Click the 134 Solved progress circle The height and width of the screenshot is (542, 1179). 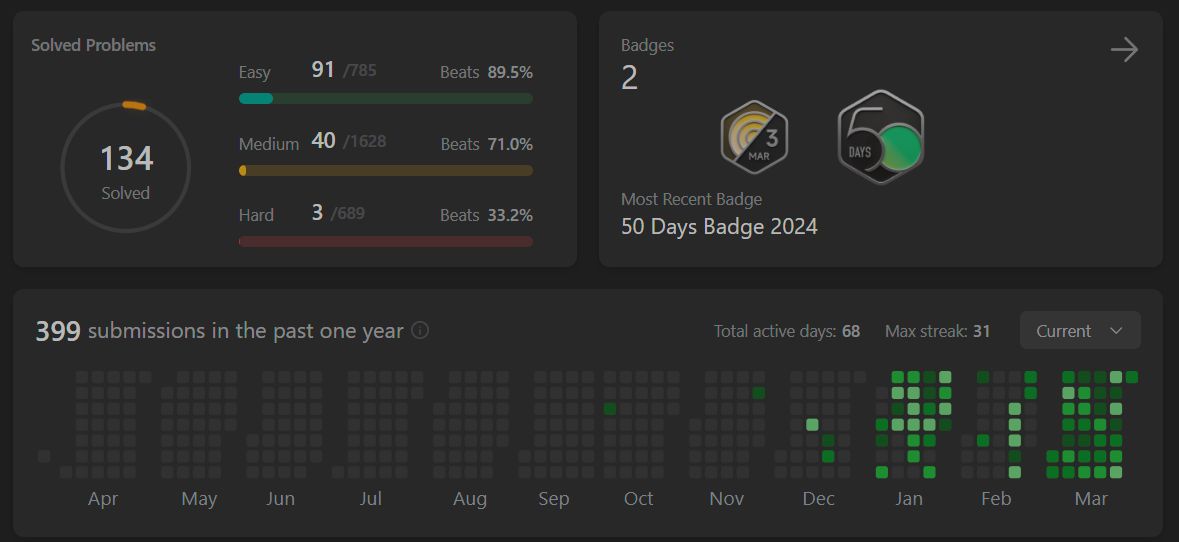pos(126,168)
